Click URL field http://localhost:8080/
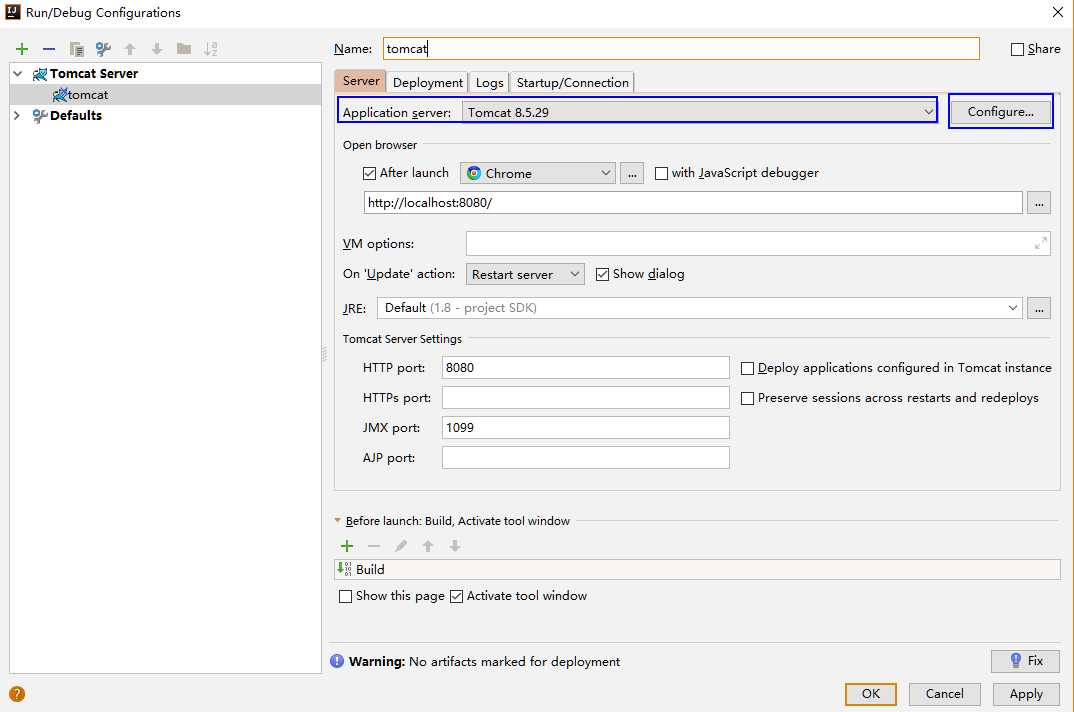 (692, 203)
